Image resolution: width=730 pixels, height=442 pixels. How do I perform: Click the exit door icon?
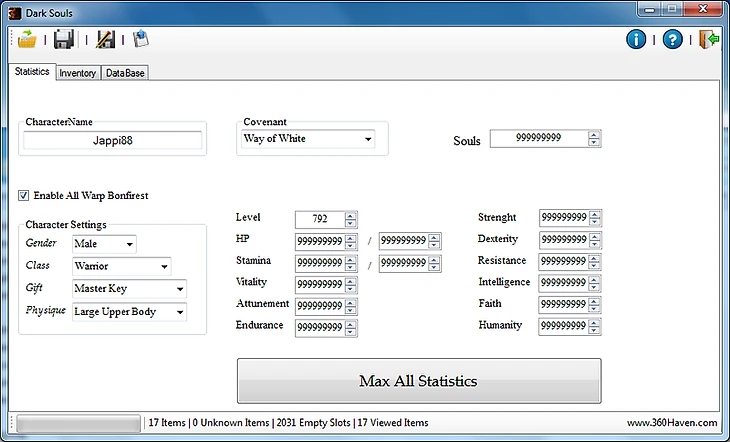coord(709,40)
